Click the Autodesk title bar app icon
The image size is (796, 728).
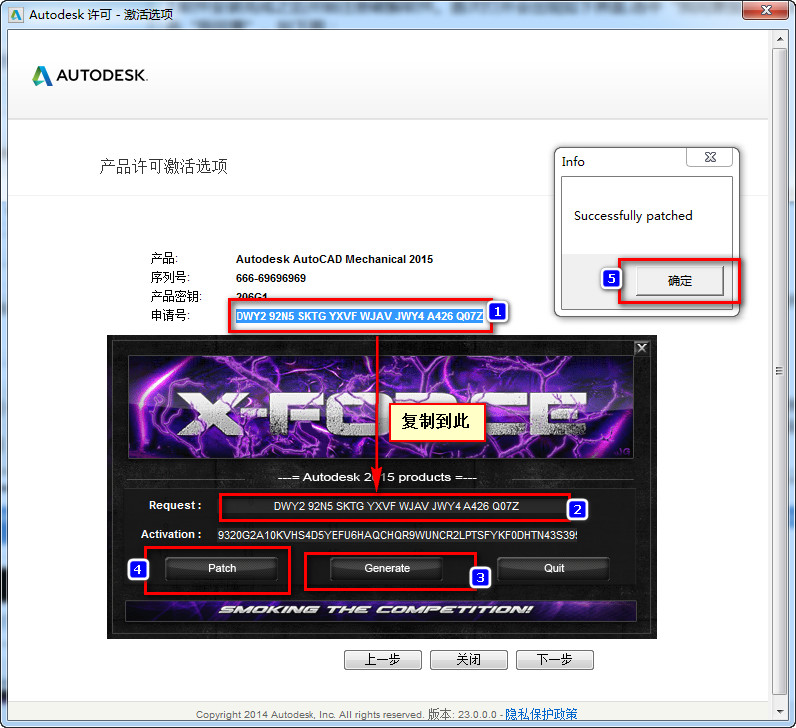tap(16, 15)
